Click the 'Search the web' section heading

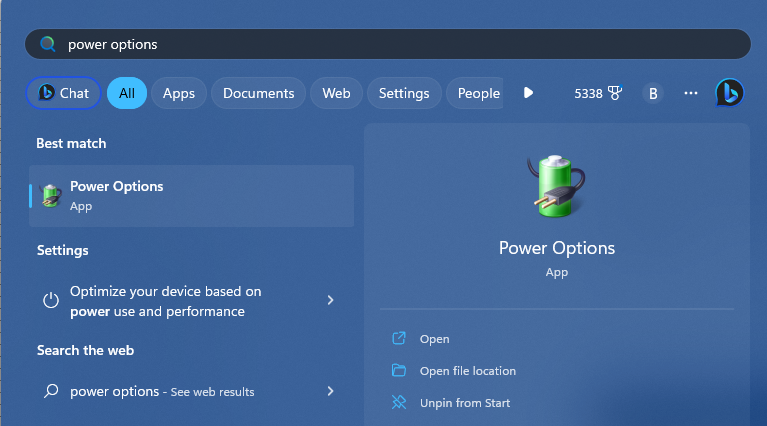[x=86, y=350]
